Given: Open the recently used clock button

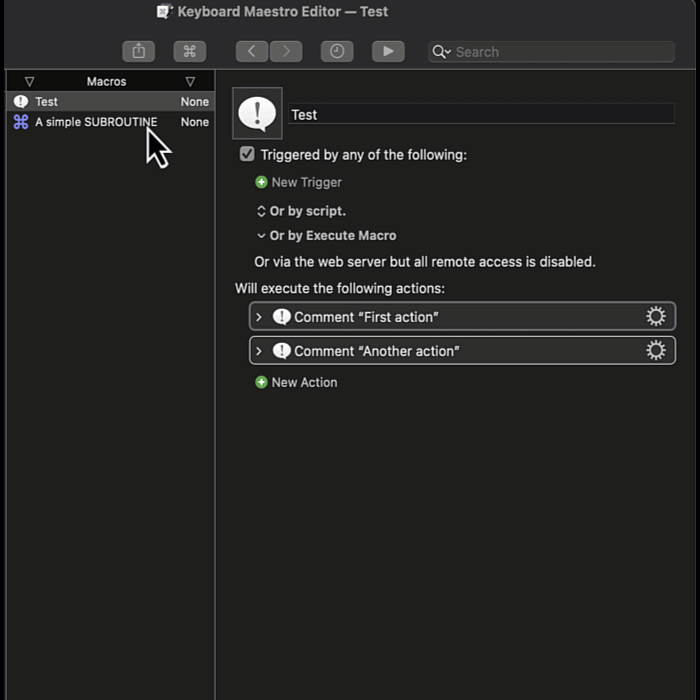Looking at the screenshot, I should 337,51.
